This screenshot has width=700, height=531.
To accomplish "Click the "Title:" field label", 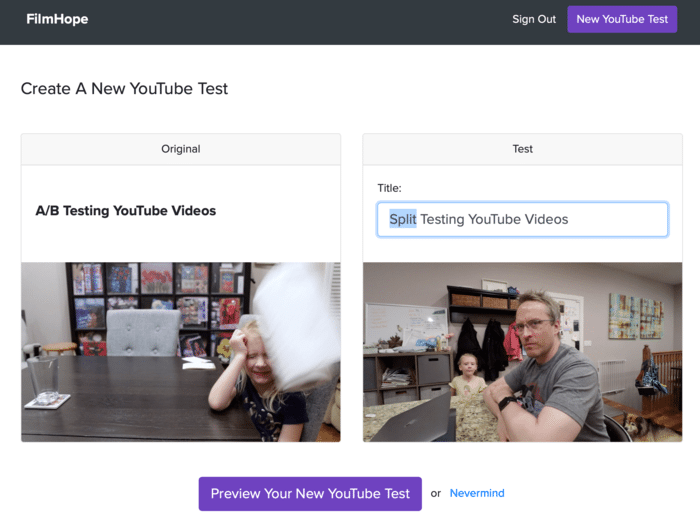I will point(389,188).
